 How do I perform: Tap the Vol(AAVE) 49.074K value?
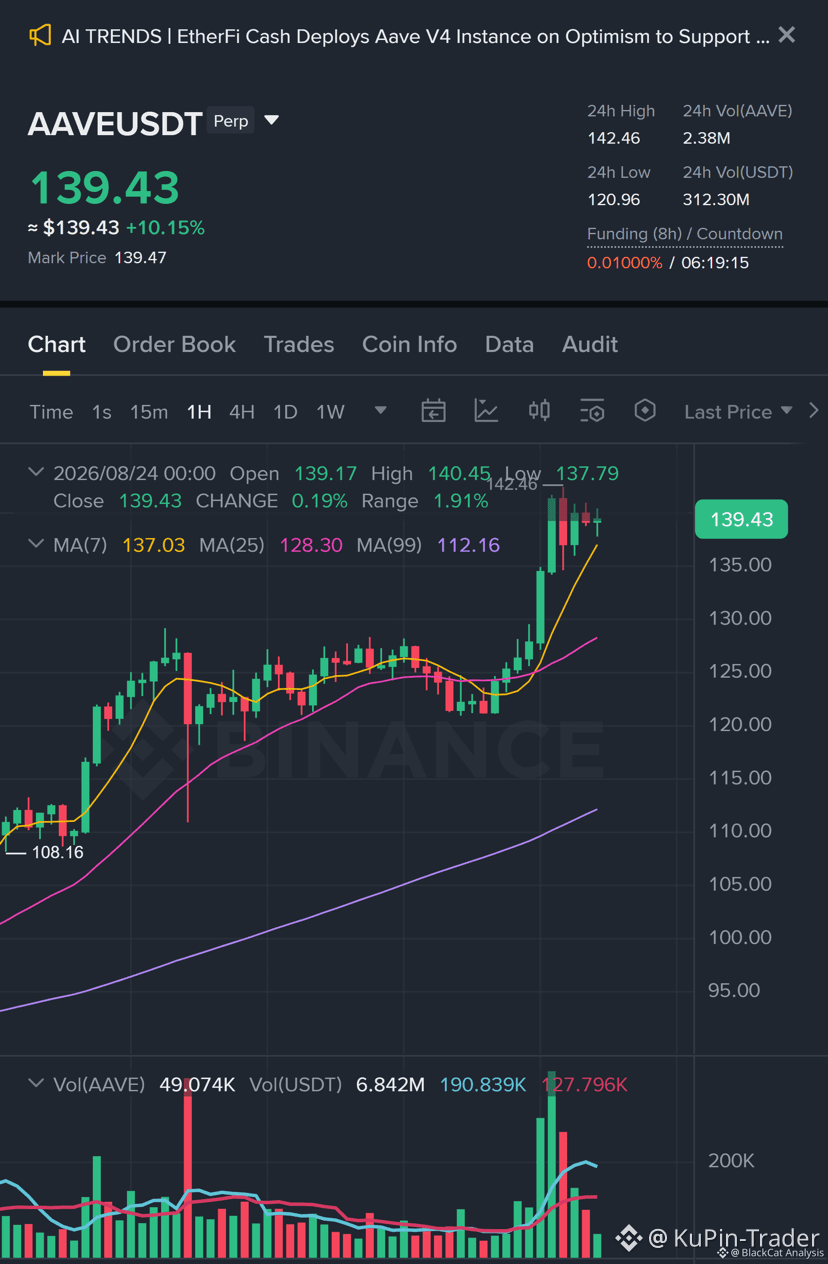pos(197,1084)
